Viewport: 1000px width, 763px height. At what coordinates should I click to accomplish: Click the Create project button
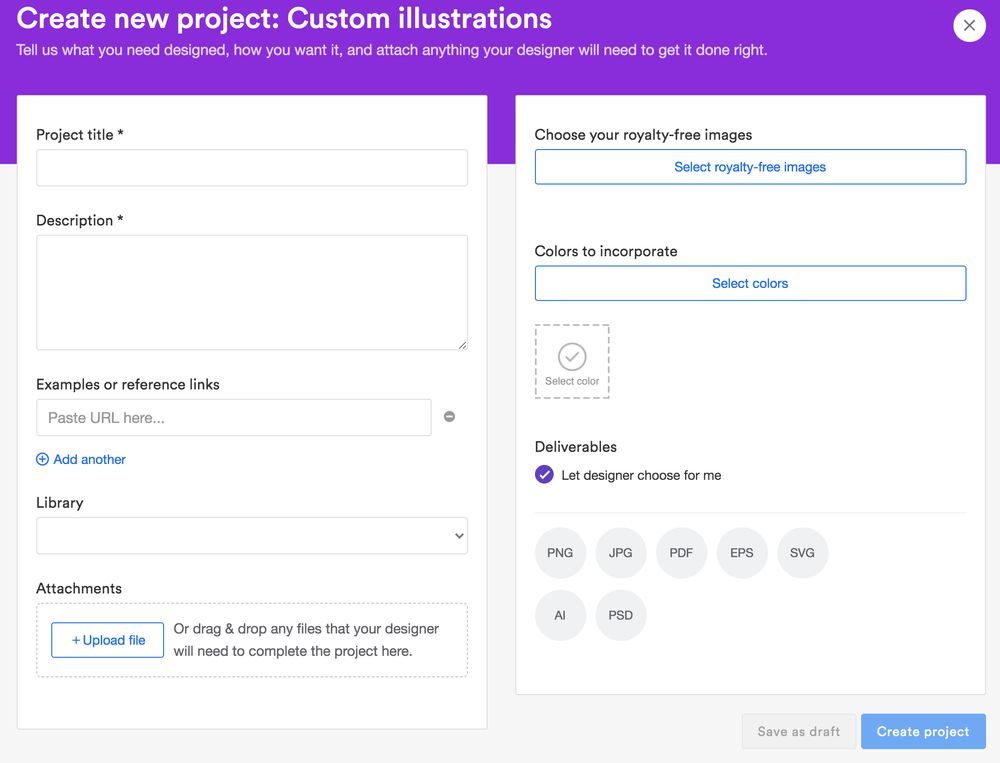923,732
